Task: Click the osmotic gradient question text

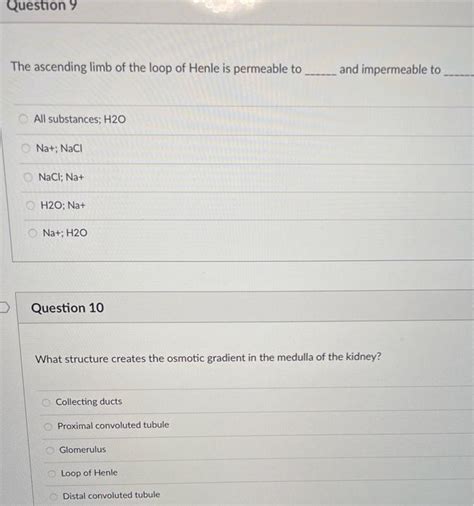Action: tap(208, 358)
